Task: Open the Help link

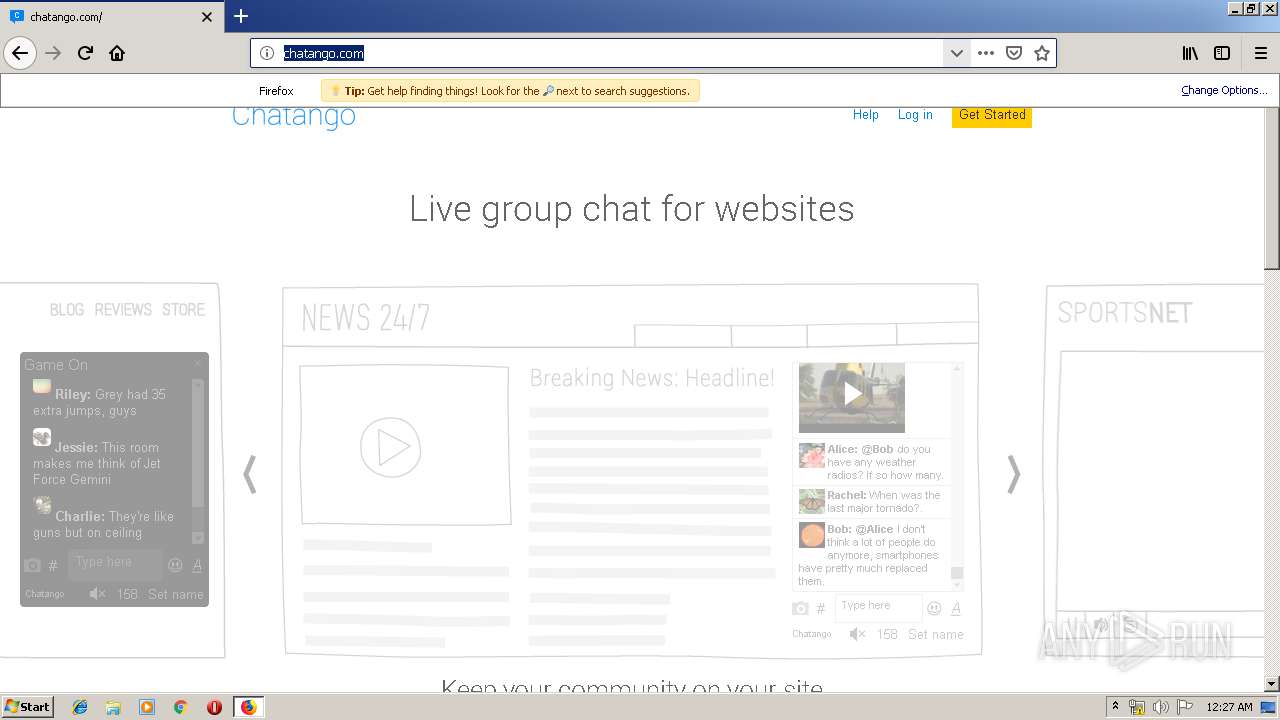Action: click(866, 115)
